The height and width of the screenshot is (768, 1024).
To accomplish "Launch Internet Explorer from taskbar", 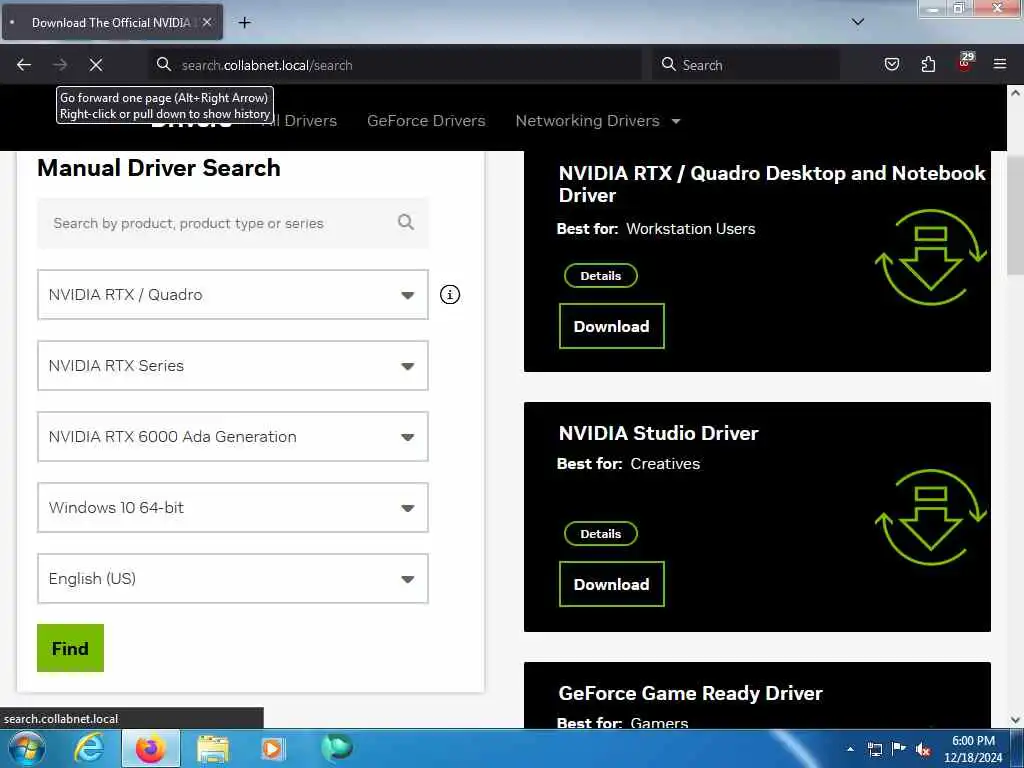I will pos(89,748).
